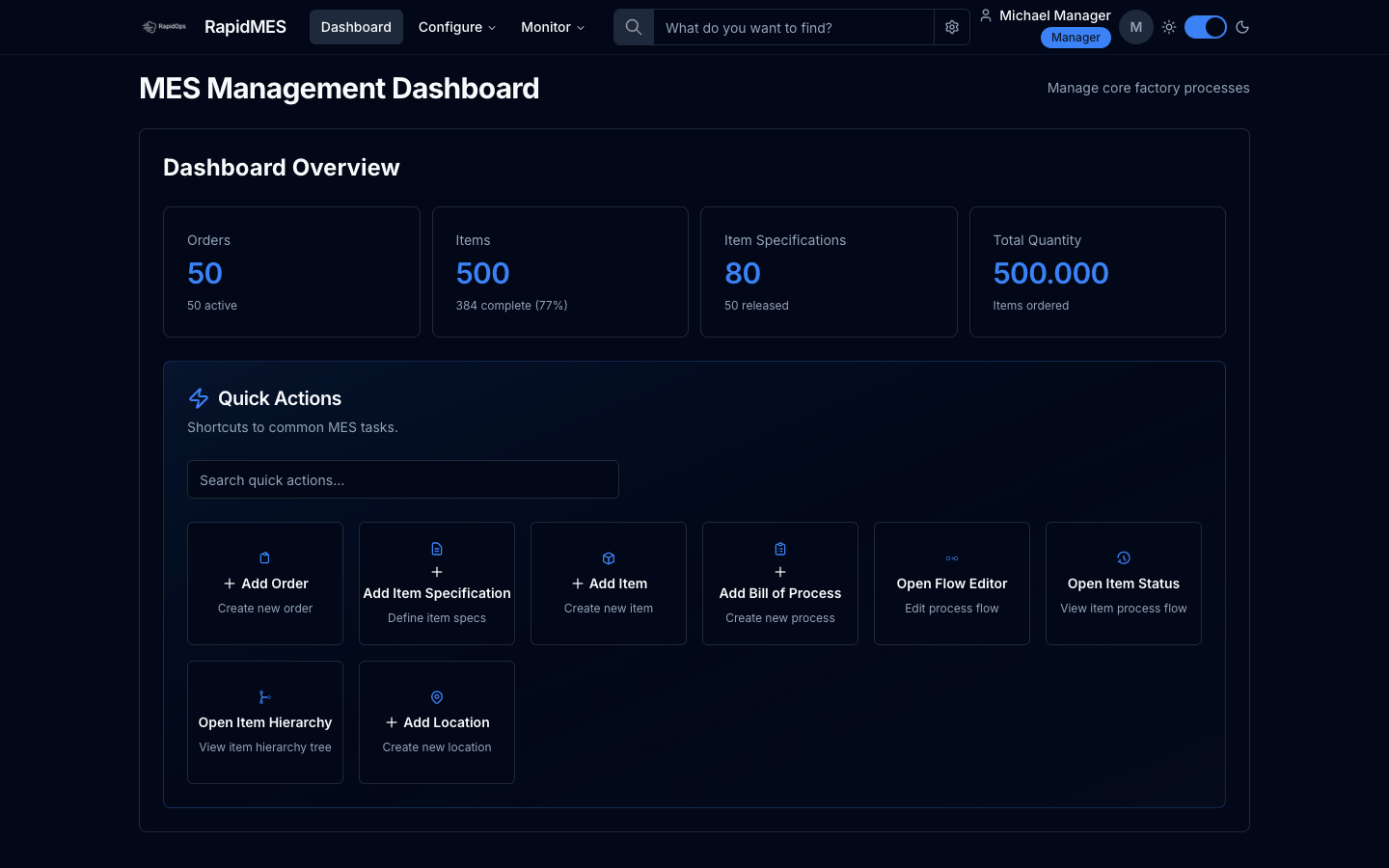Click the history clock icon on Open Item Status
The height and width of the screenshot is (868, 1389).
point(1124,557)
